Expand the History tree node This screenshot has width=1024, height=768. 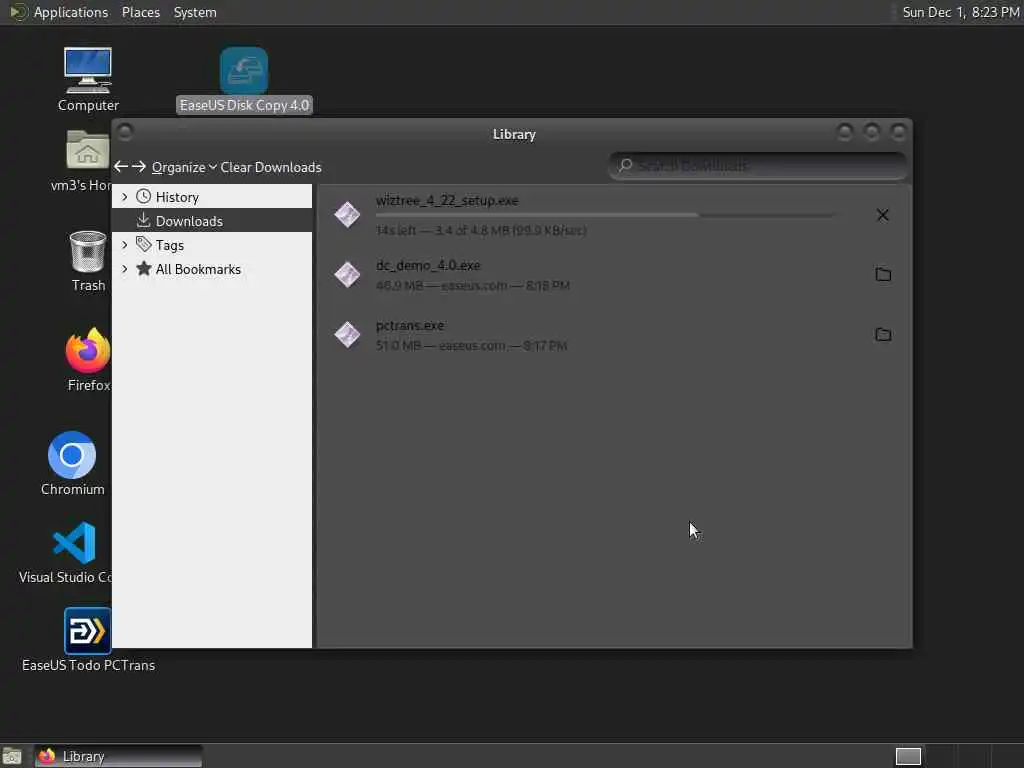coord(124,197)
